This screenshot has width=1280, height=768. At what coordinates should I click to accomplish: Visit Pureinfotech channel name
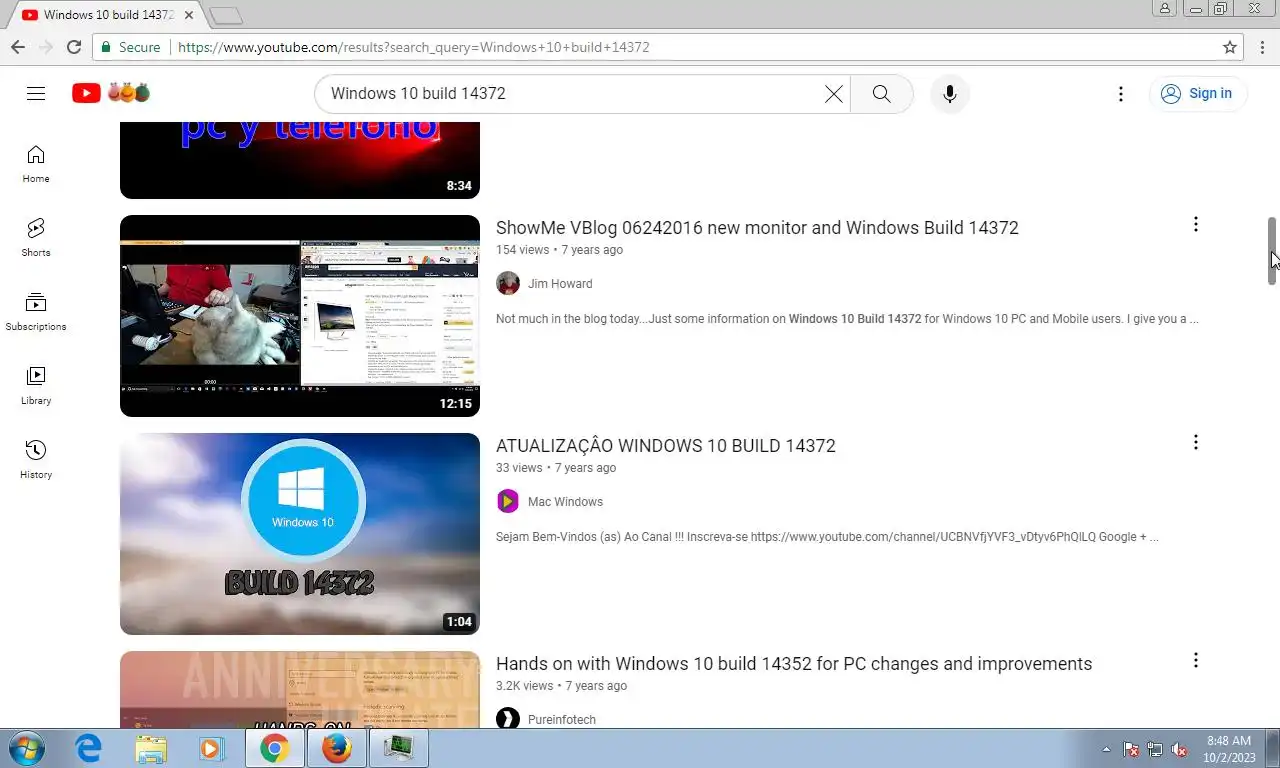point(562,720)
